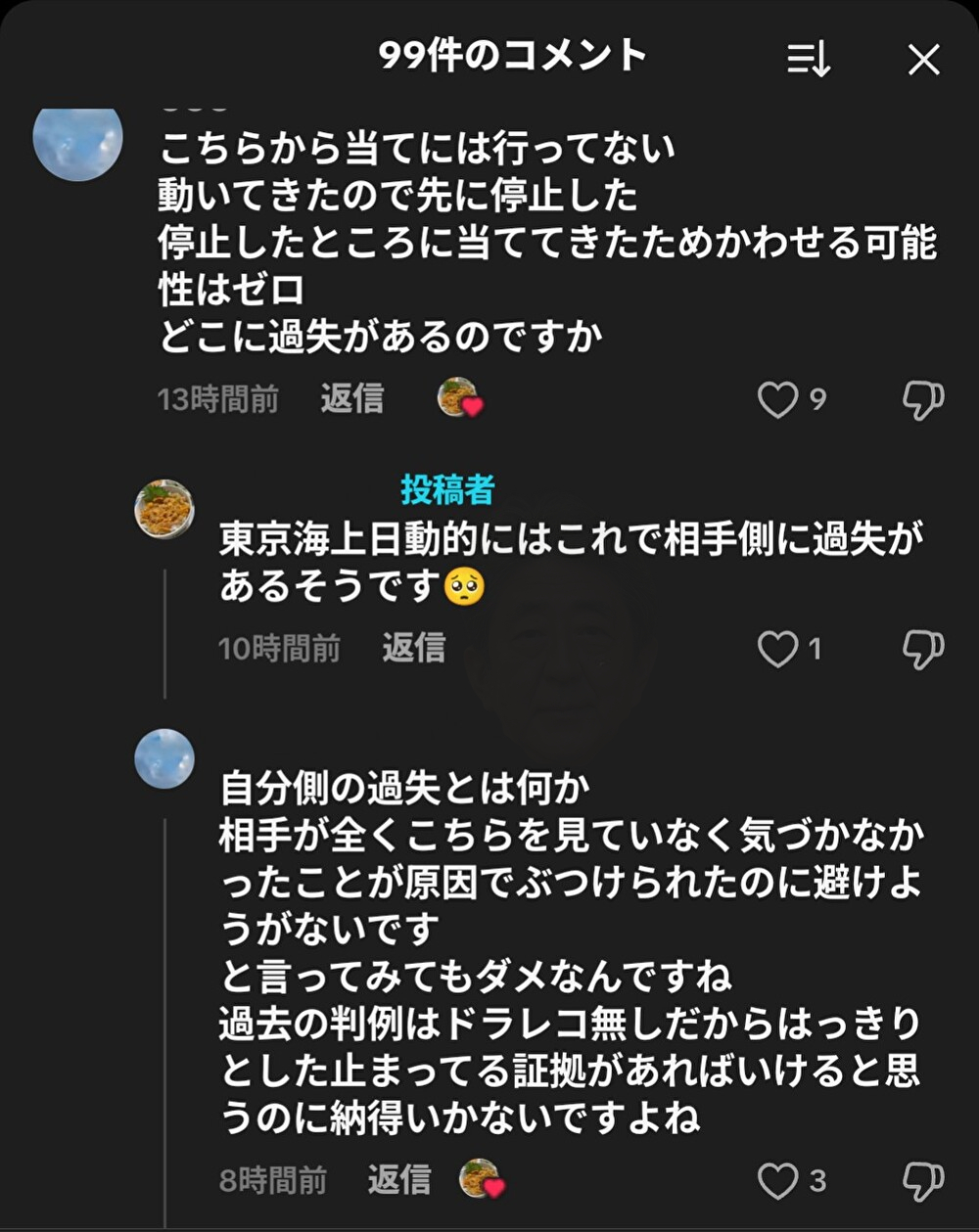The image size is (979, 1232).
Task: Tap the 99件のコメント header title
Action: (x=513, y=57)
